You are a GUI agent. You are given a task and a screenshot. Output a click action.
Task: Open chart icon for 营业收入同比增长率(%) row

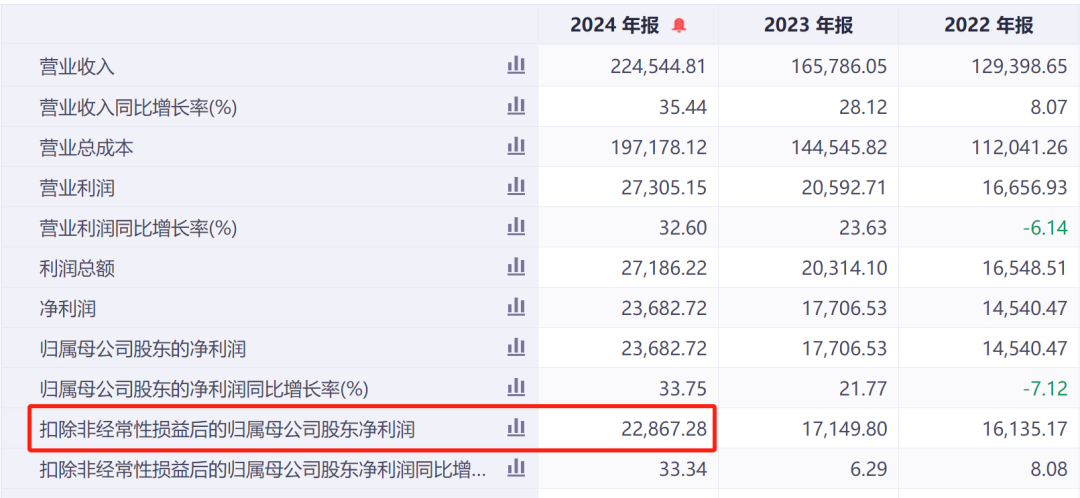click(516, 106)
